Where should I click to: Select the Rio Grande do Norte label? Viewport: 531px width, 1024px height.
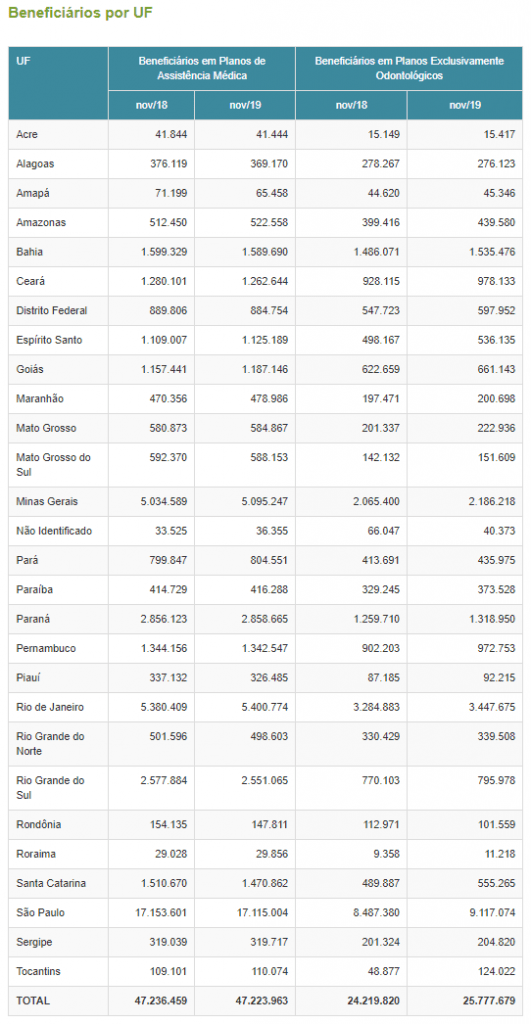point(50,743)
